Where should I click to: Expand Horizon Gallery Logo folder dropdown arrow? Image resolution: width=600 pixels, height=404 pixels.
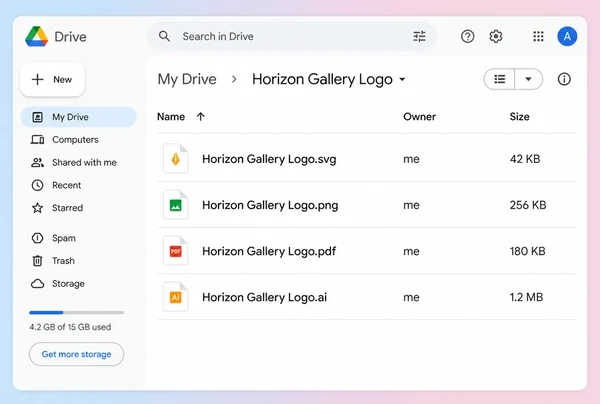coord(402,80)
